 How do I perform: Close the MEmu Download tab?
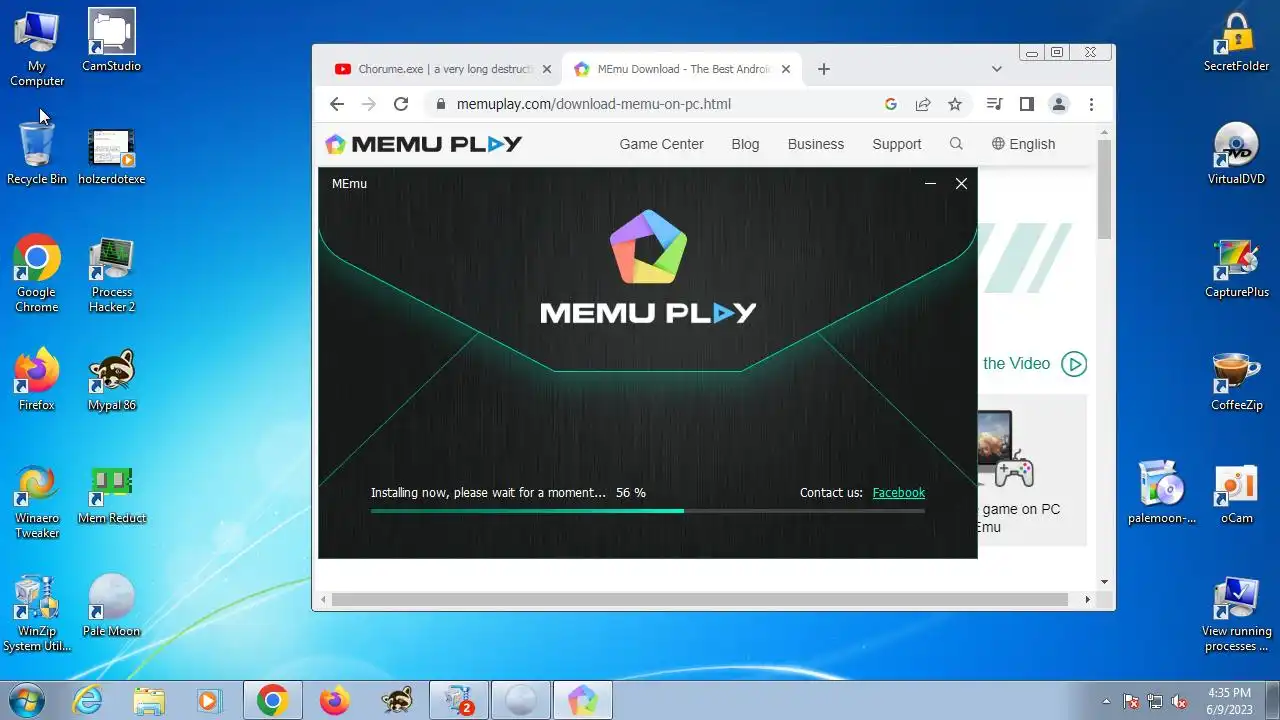click(786, 69)
